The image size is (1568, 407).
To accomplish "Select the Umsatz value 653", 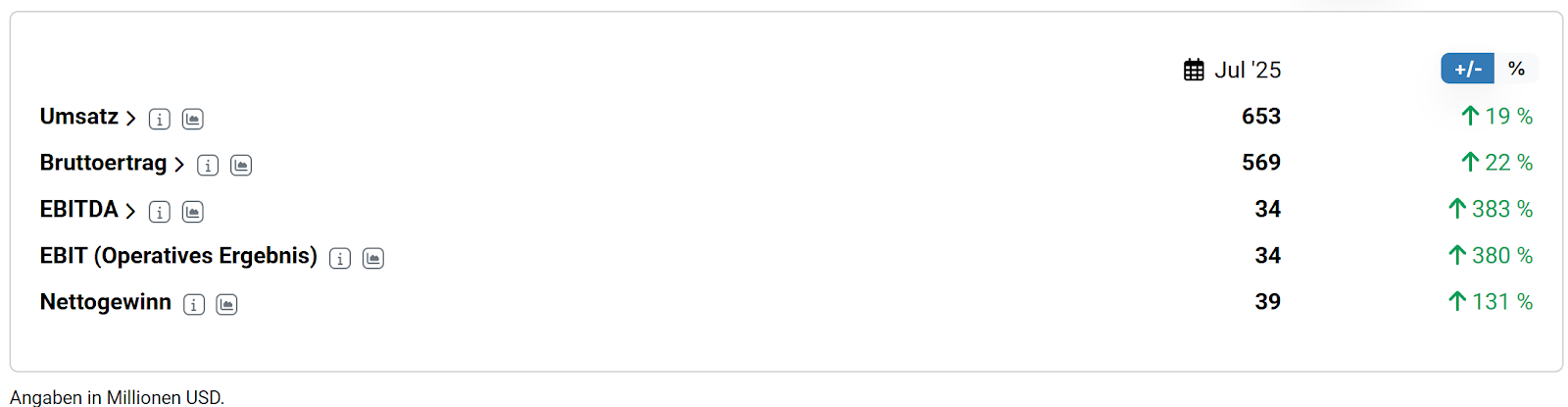I will (x=1261, y=117).
